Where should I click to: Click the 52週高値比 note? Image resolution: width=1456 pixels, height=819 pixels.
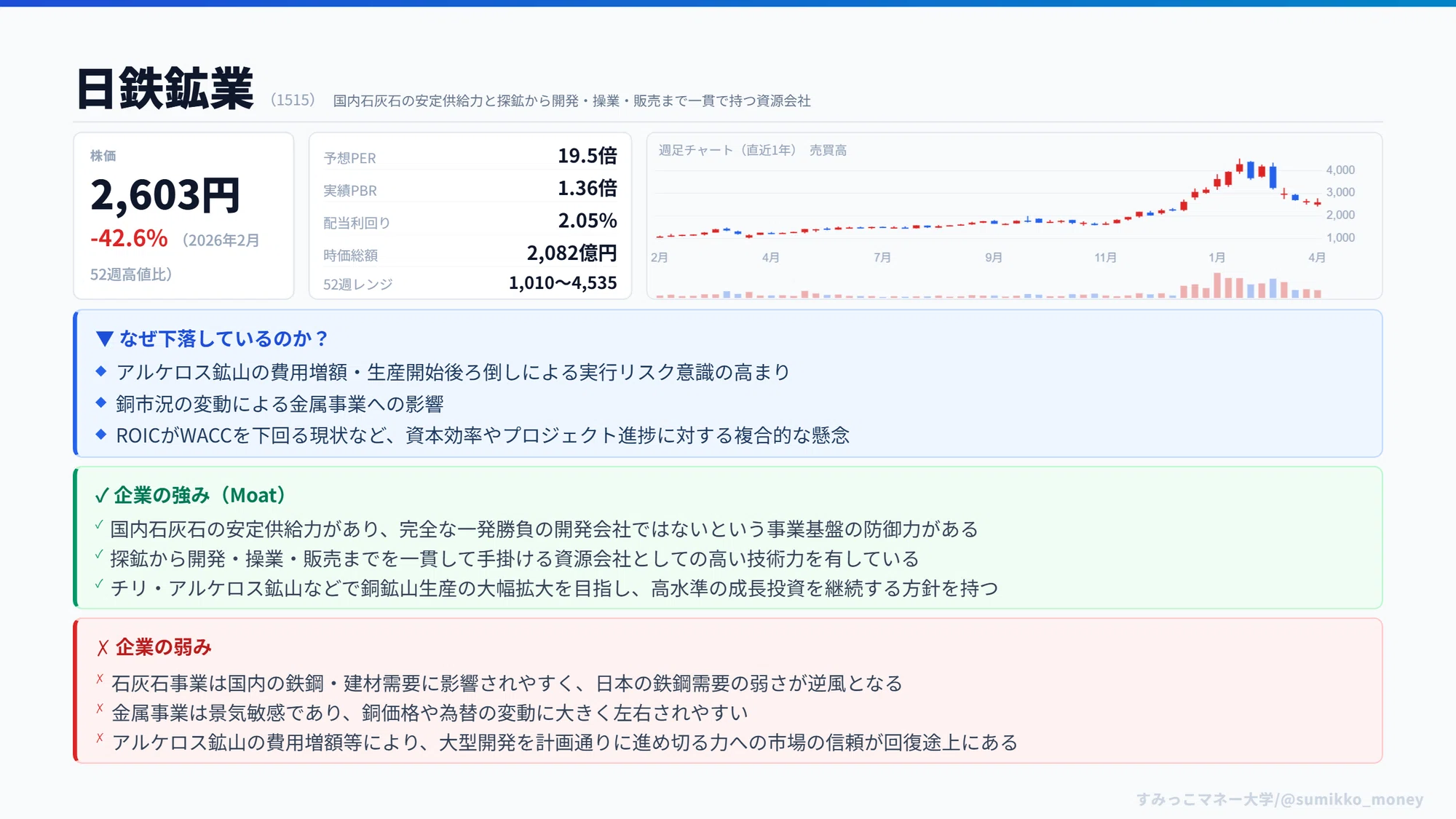point(131,274)
